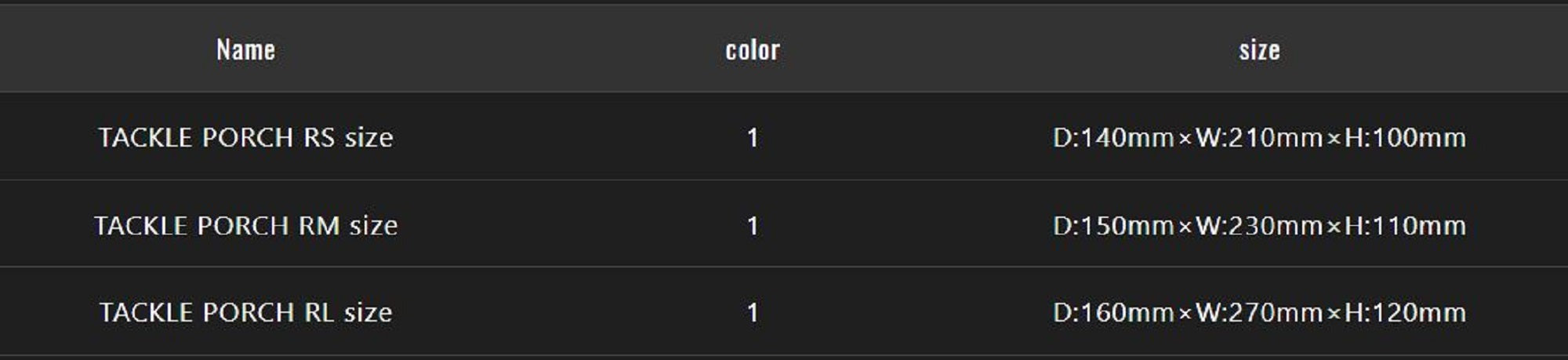The width and height of the screenshot is (1568, 360).
Task: Click the word TACKLE in the RL row
Action: coord(147,313)
